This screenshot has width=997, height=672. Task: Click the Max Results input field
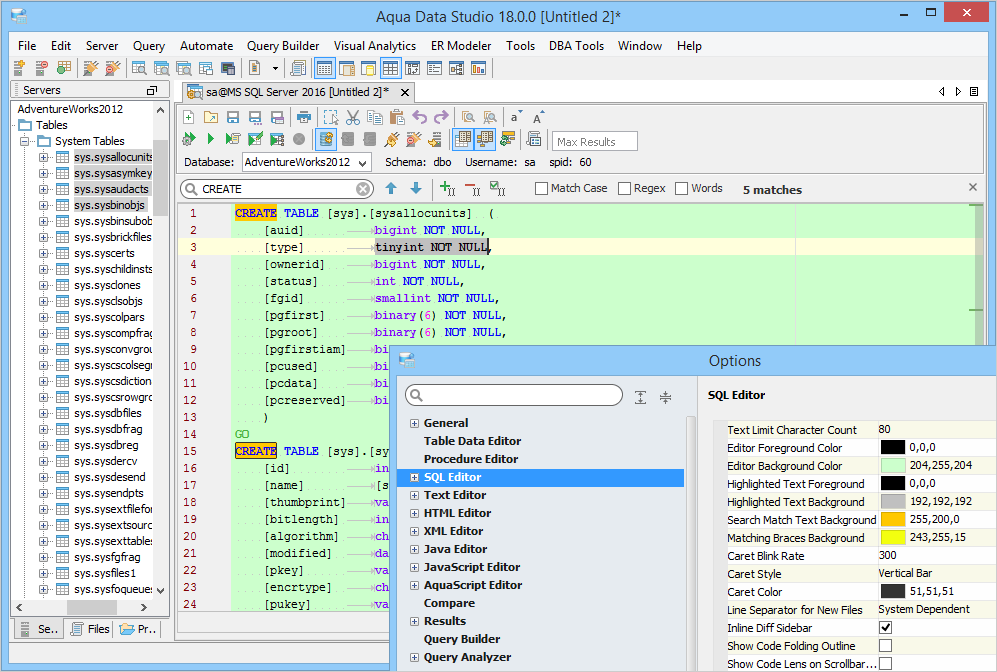[x=595, y=142]
